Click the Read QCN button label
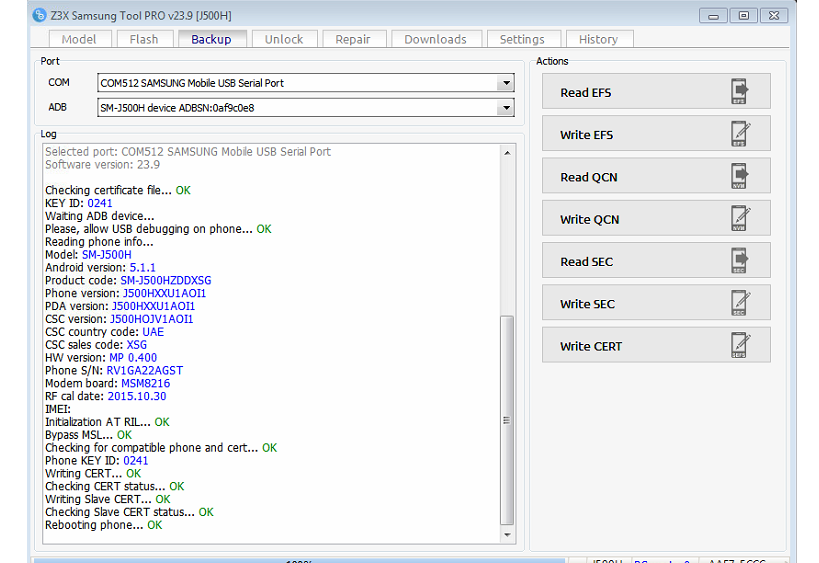Screen dimensions: 819x563 coord(589,177)
